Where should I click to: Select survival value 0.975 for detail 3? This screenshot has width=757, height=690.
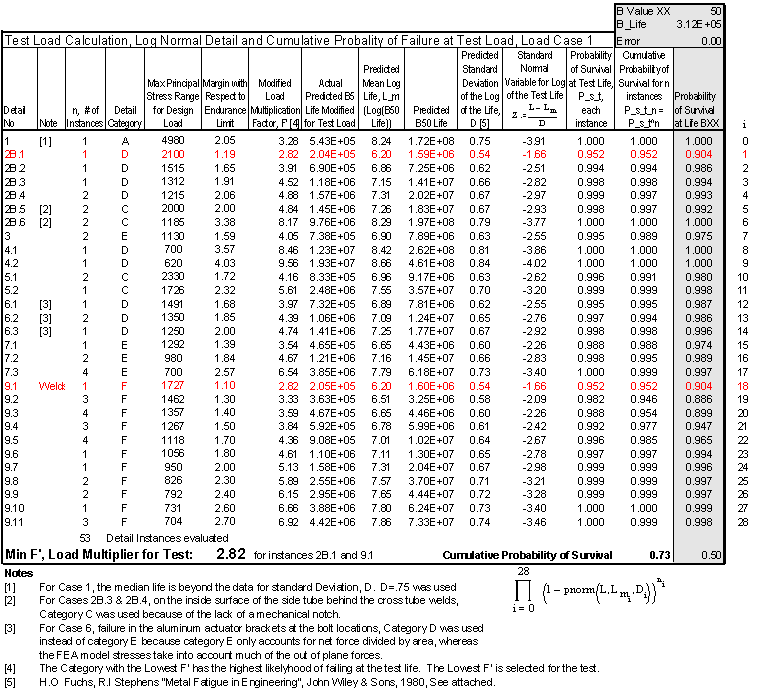point(699,237)
